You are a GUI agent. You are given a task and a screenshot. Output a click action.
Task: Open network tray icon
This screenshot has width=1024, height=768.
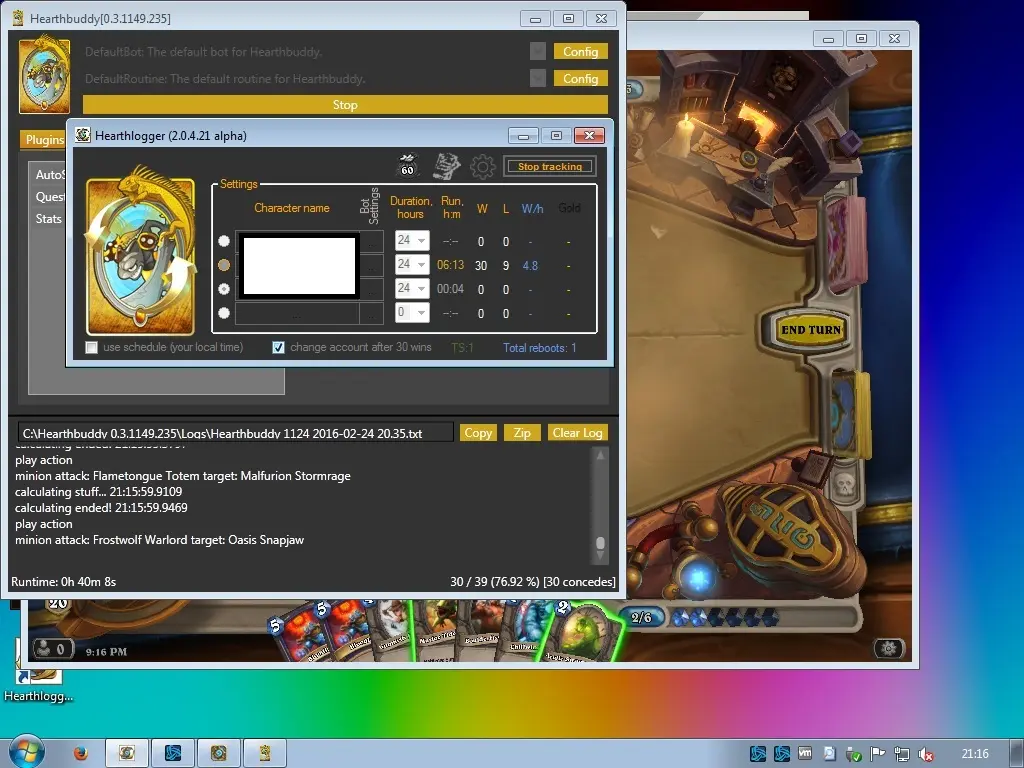coord(901,754)
